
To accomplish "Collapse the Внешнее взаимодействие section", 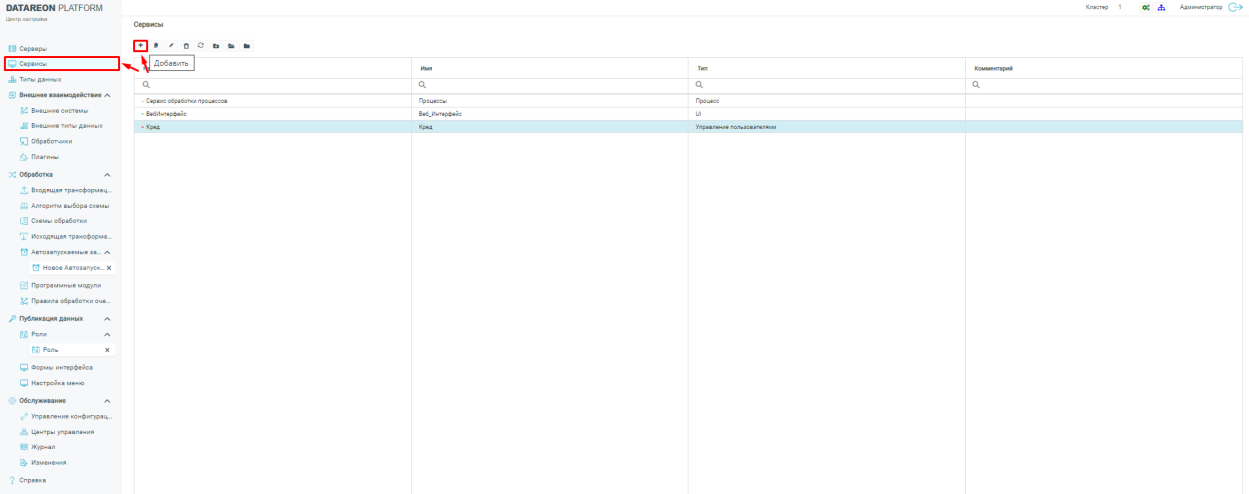I will point(107,95).
